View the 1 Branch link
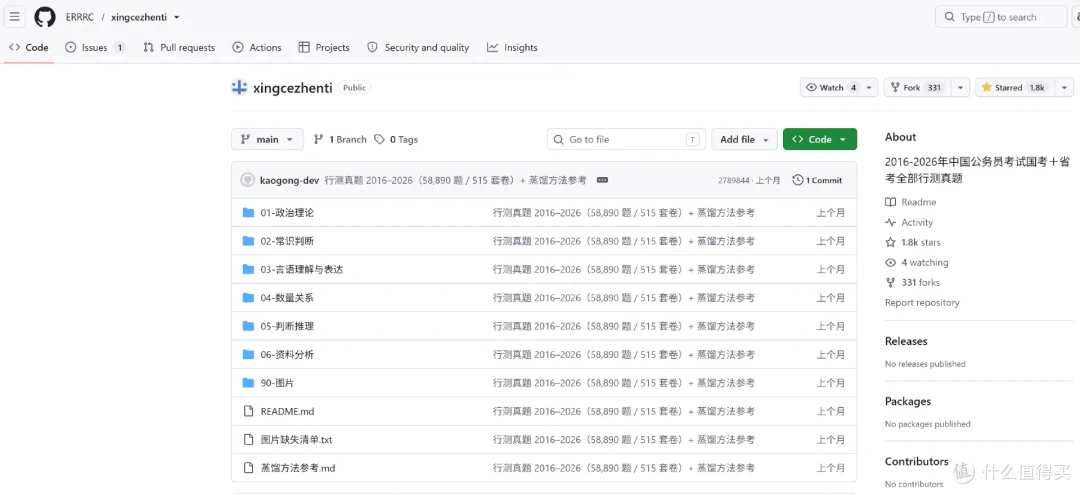This screenshot has height=494, width=1080. click(340, 139)
